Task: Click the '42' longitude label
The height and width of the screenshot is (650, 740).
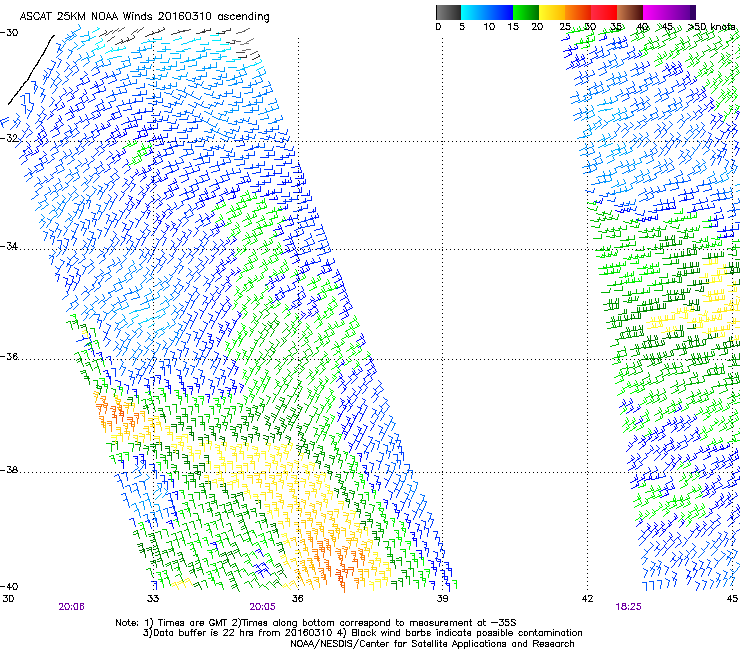Action: [x=587, y=599]
